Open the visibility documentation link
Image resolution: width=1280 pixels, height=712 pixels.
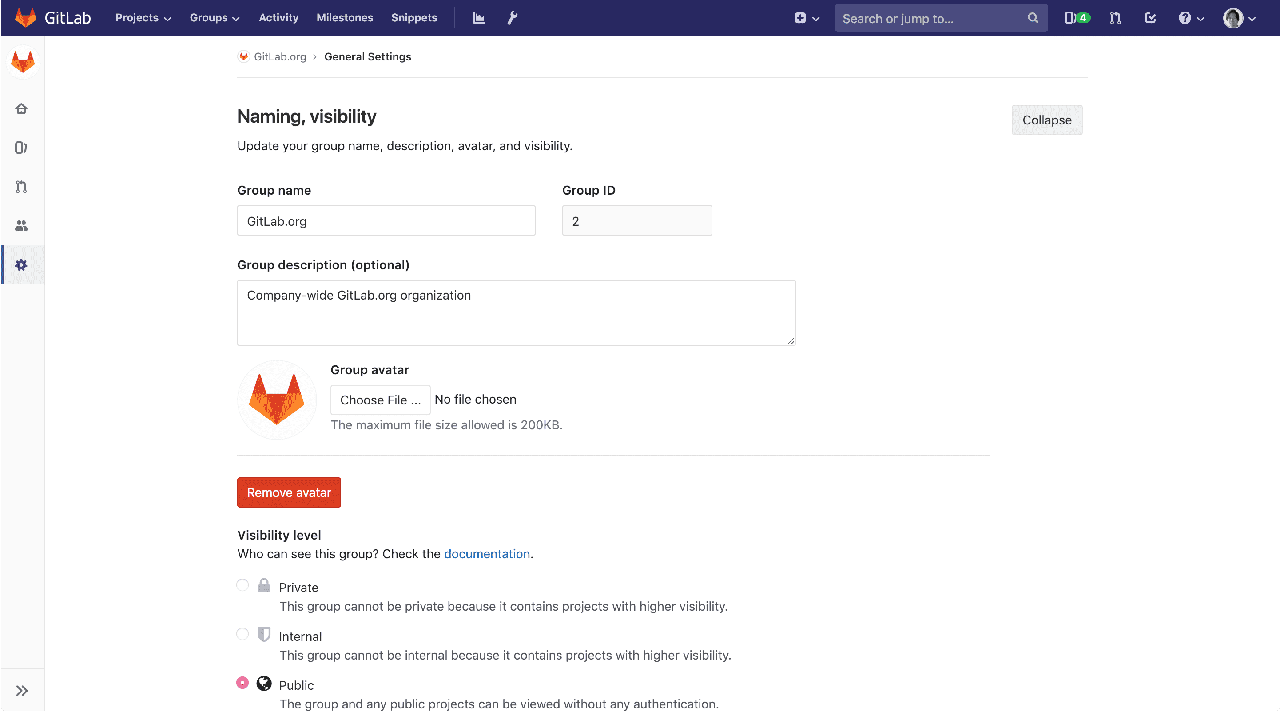(487, 553)
